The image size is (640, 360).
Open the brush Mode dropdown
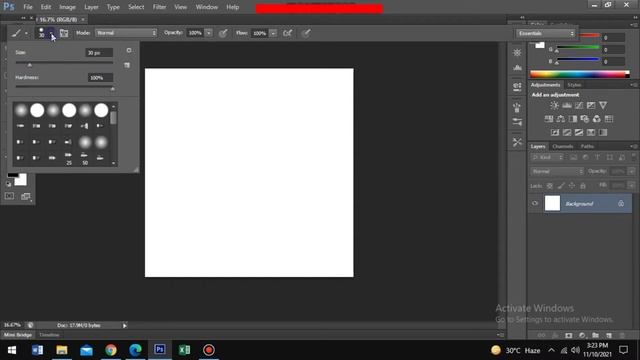coord(126,33)
